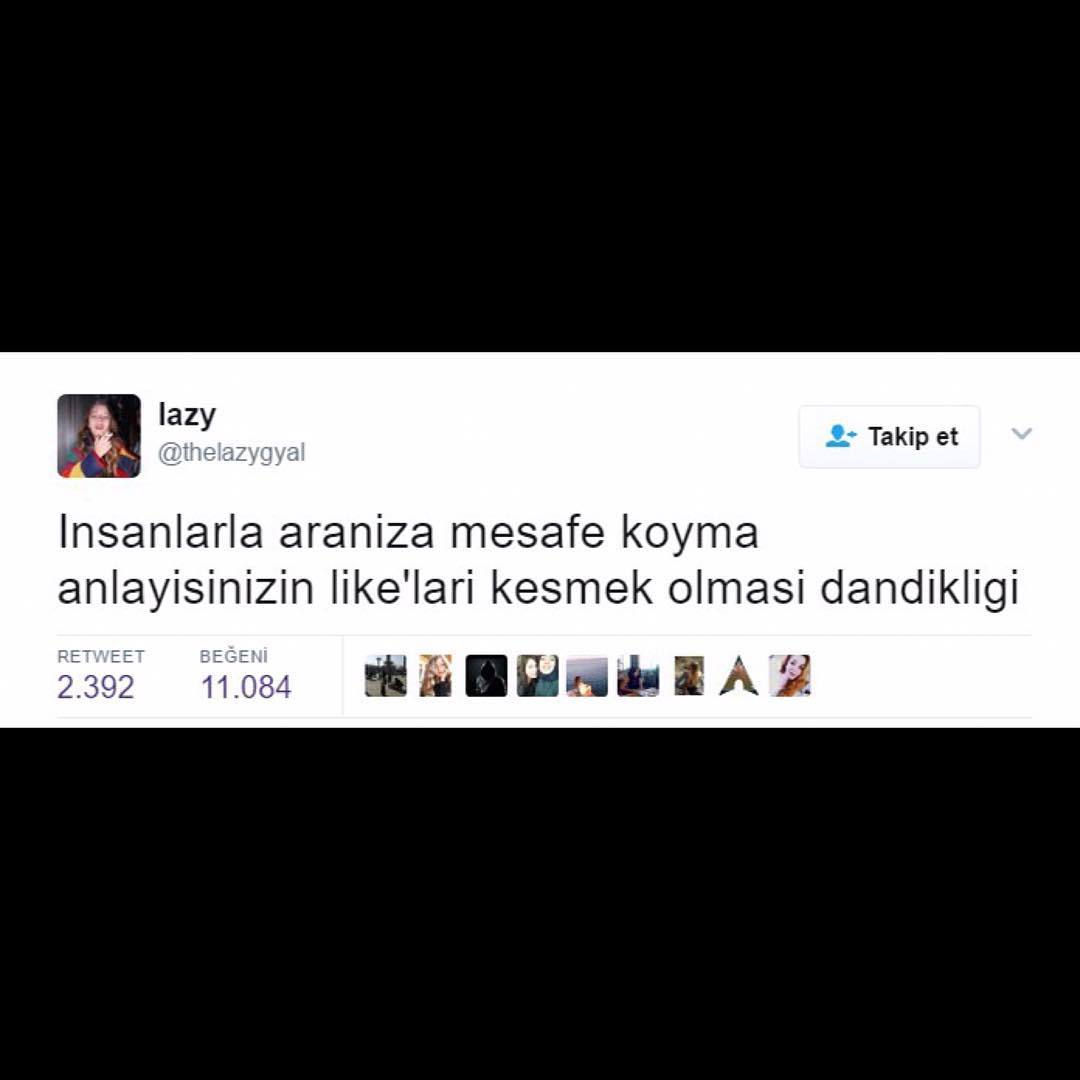Image resolution: width=1080 pixels, height=1080 pixels.
Task: Click the display name lazy
Action: pos(187,415)
